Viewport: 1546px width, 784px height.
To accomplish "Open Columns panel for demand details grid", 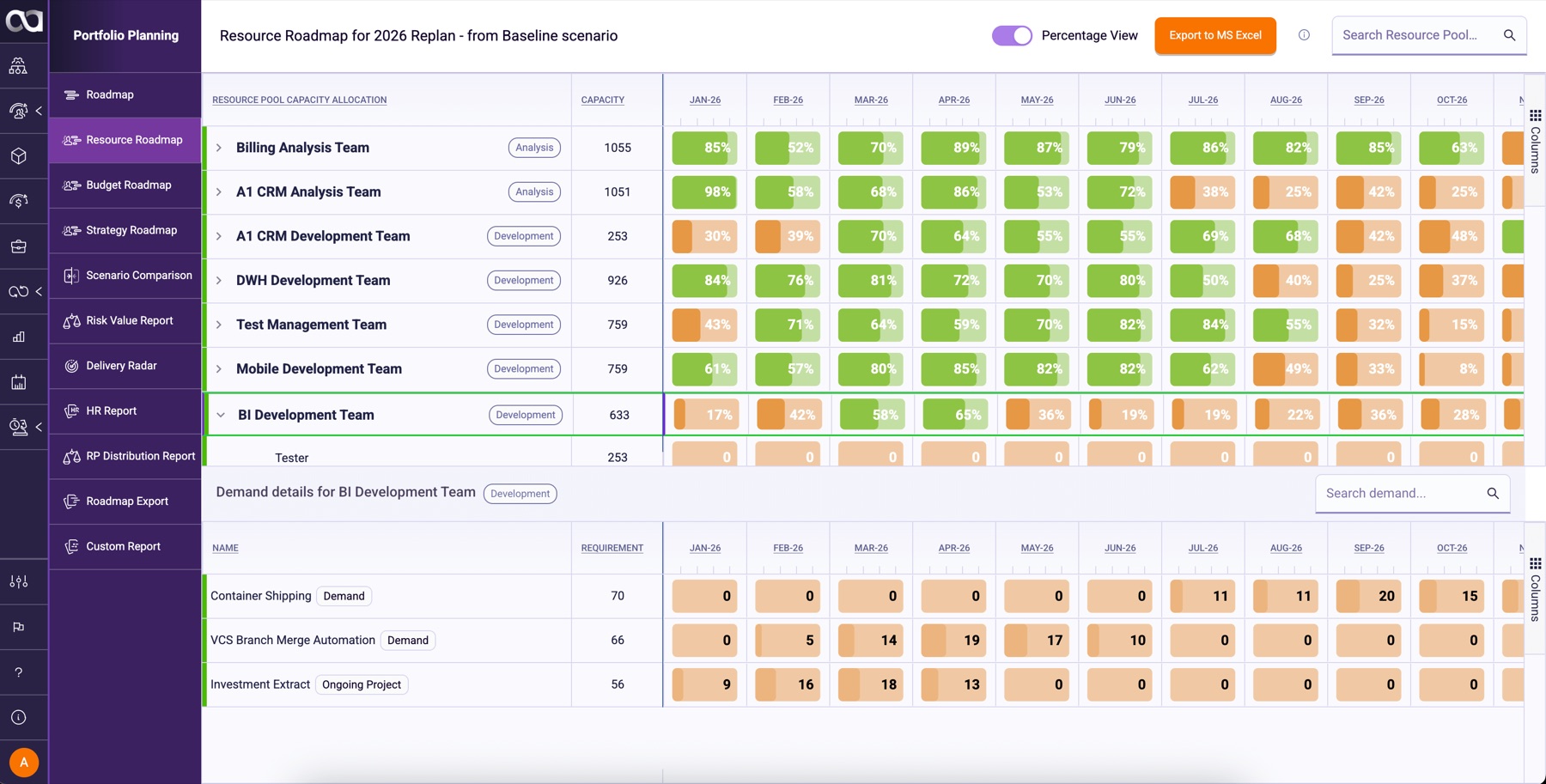I will click(x=1535, y=589).
